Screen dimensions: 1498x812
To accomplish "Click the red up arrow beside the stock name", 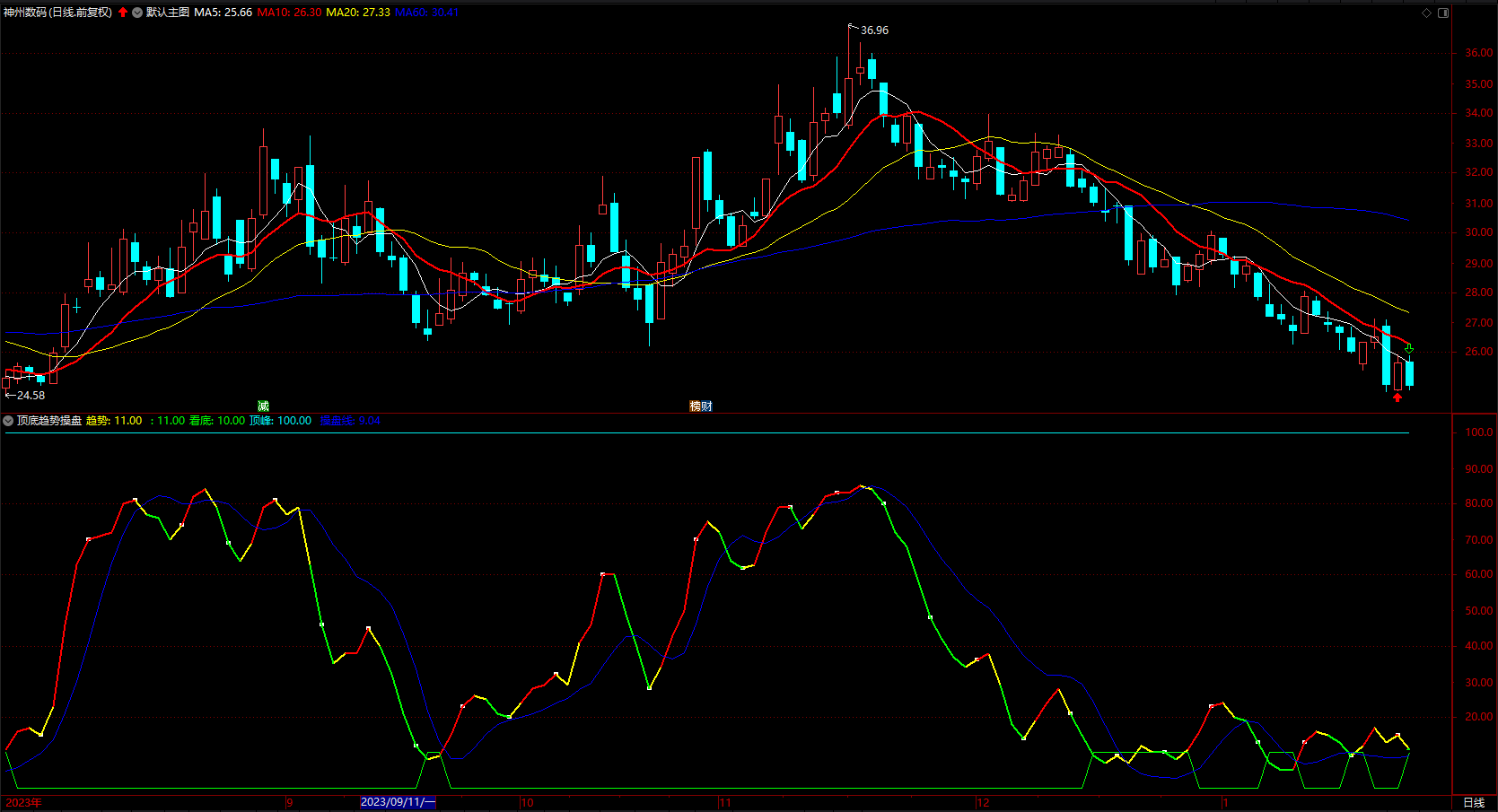I will point(123,13).
